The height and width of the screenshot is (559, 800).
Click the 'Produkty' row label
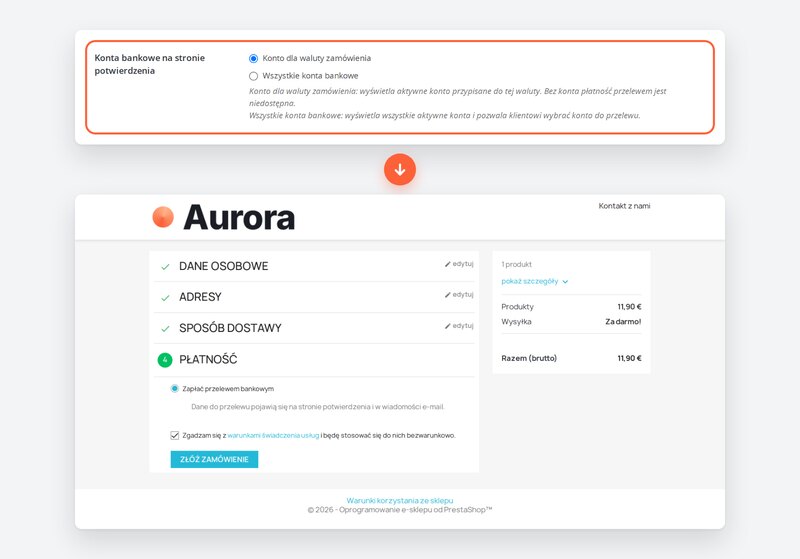517,307
